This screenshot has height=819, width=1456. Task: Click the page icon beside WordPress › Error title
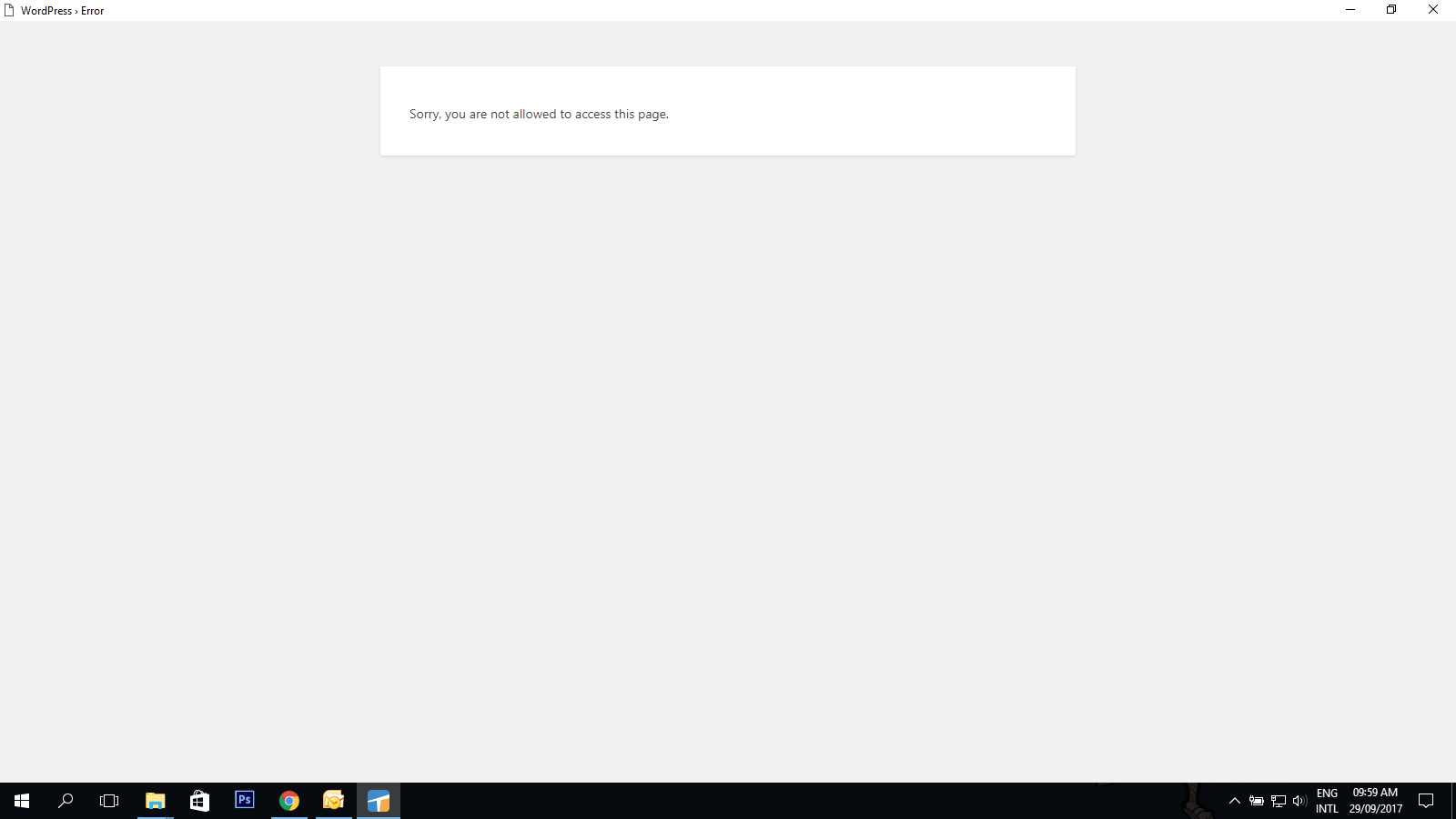(x=9, y=10)
